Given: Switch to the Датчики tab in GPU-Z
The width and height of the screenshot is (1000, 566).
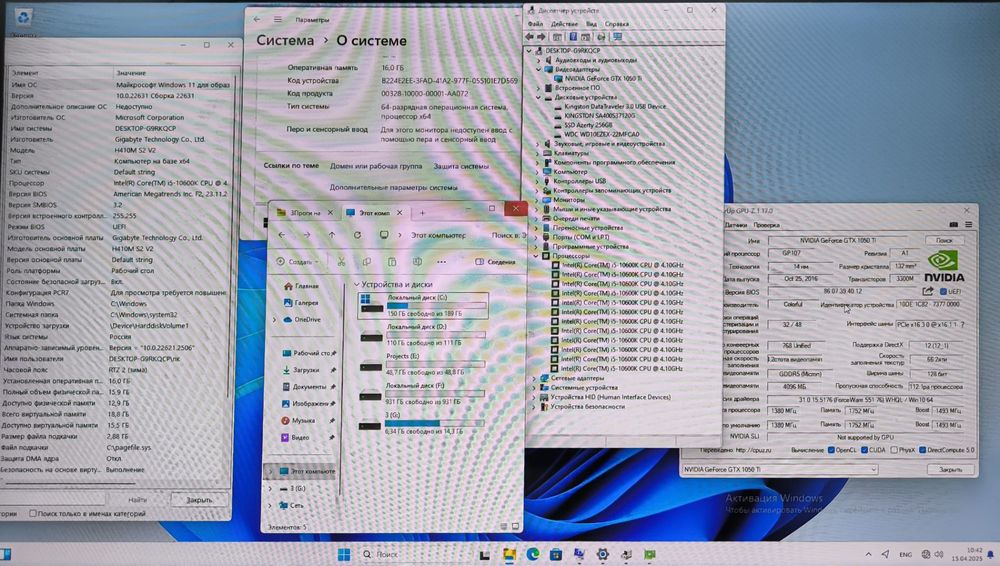Looking at the screenshot, I should coord(736,225).
